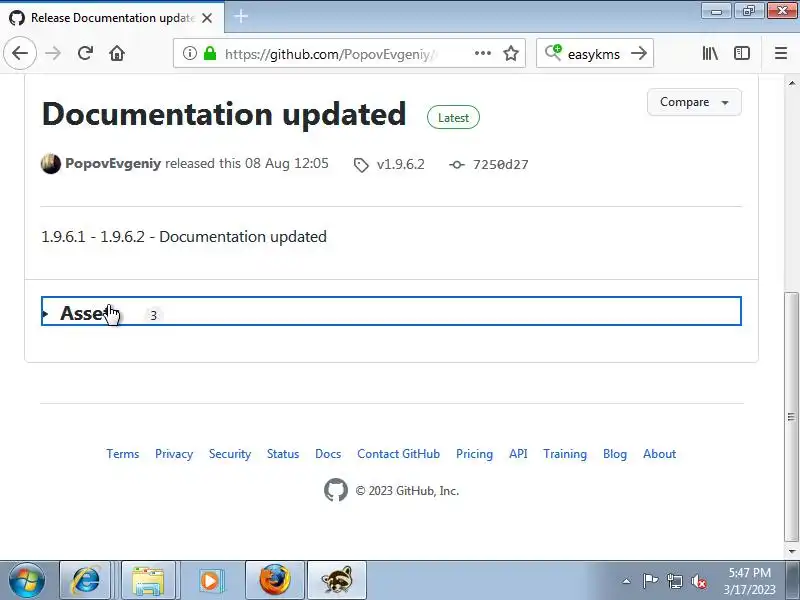Open the taskbar clock showing 5:47 PM
This screenshot has height=600, width=800.
tap(749, 581)
